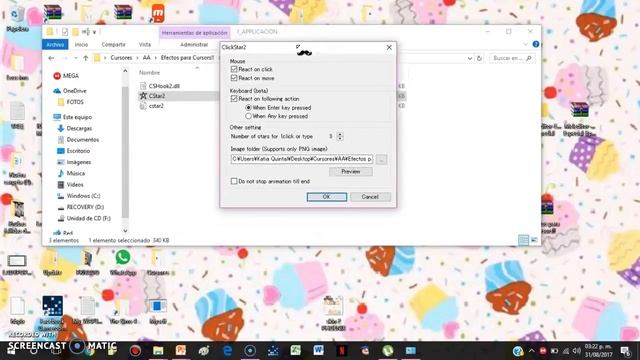Refresh the File Explorer folder
Screen dimensions: 640x360
tap(479, 58)
